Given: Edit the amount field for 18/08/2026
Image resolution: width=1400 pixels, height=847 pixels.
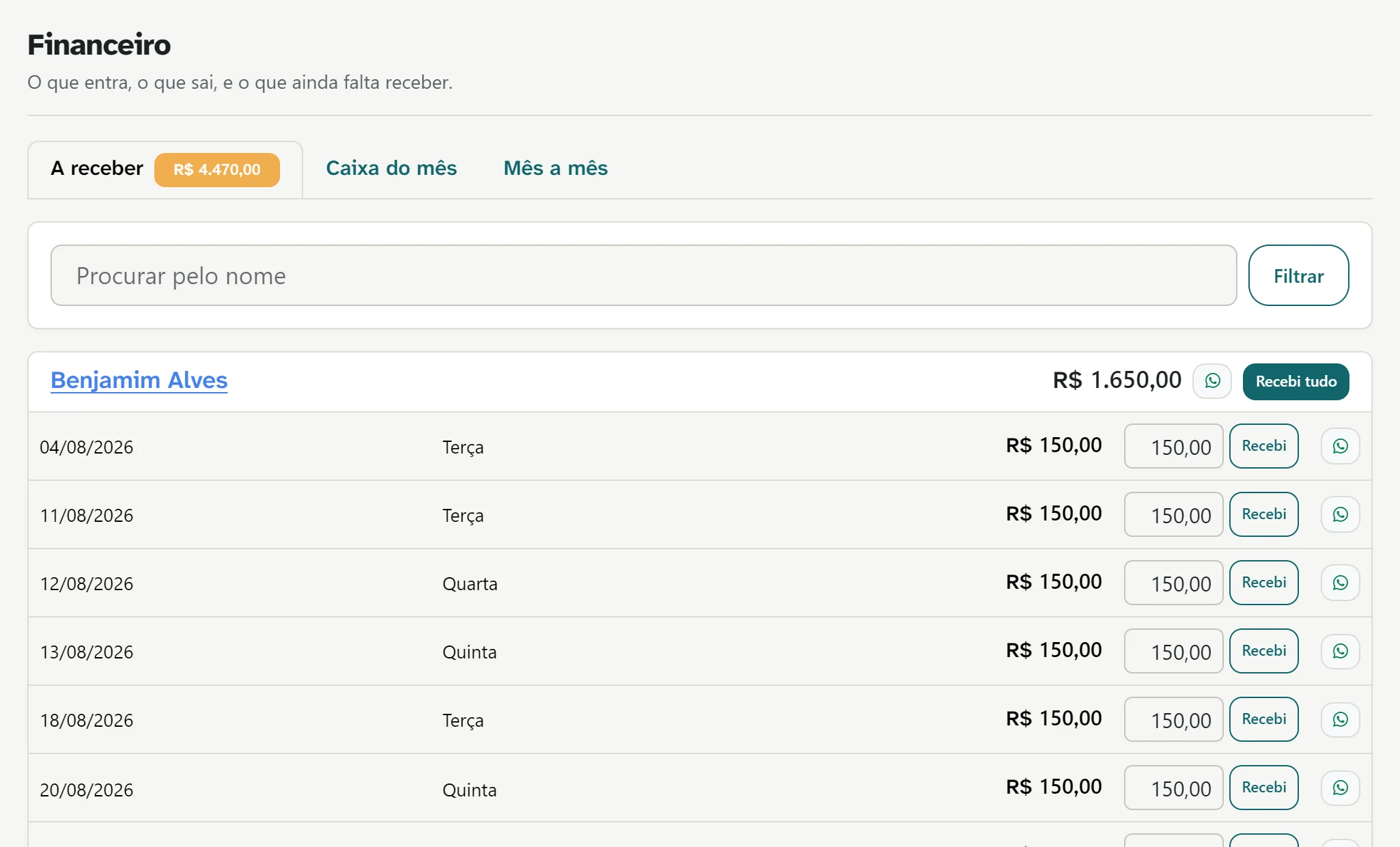Looking at the screenshot, I should 1173,719.
